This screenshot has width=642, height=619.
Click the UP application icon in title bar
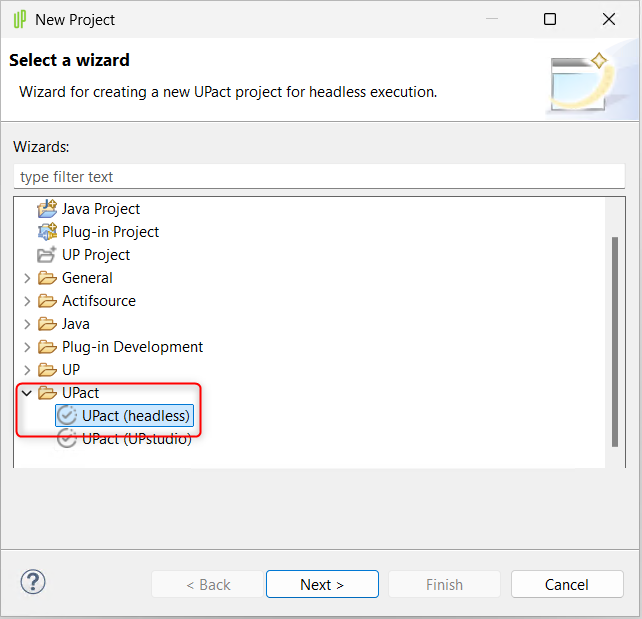(19, 19)
